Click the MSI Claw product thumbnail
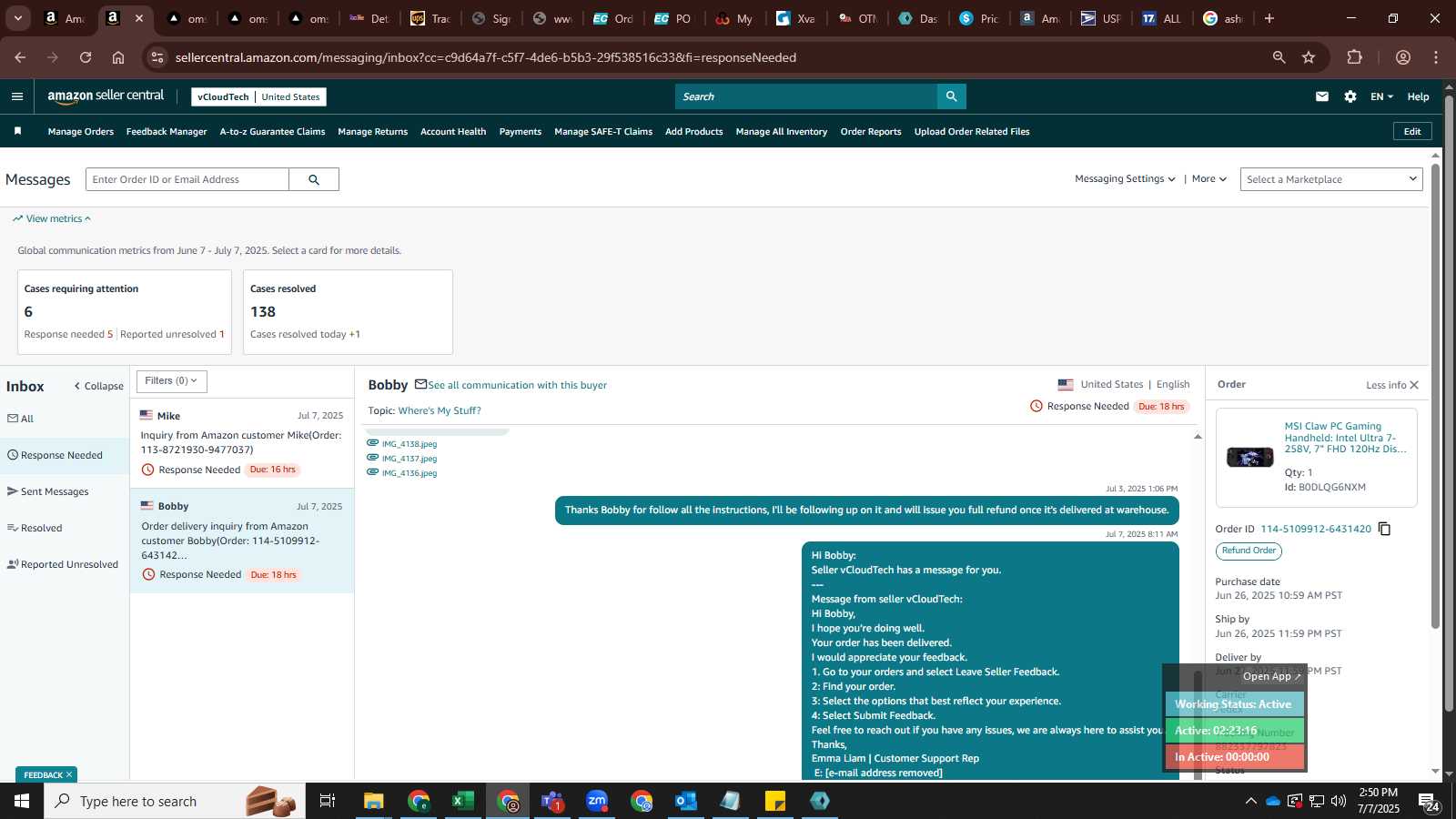 click(1249, 457)
